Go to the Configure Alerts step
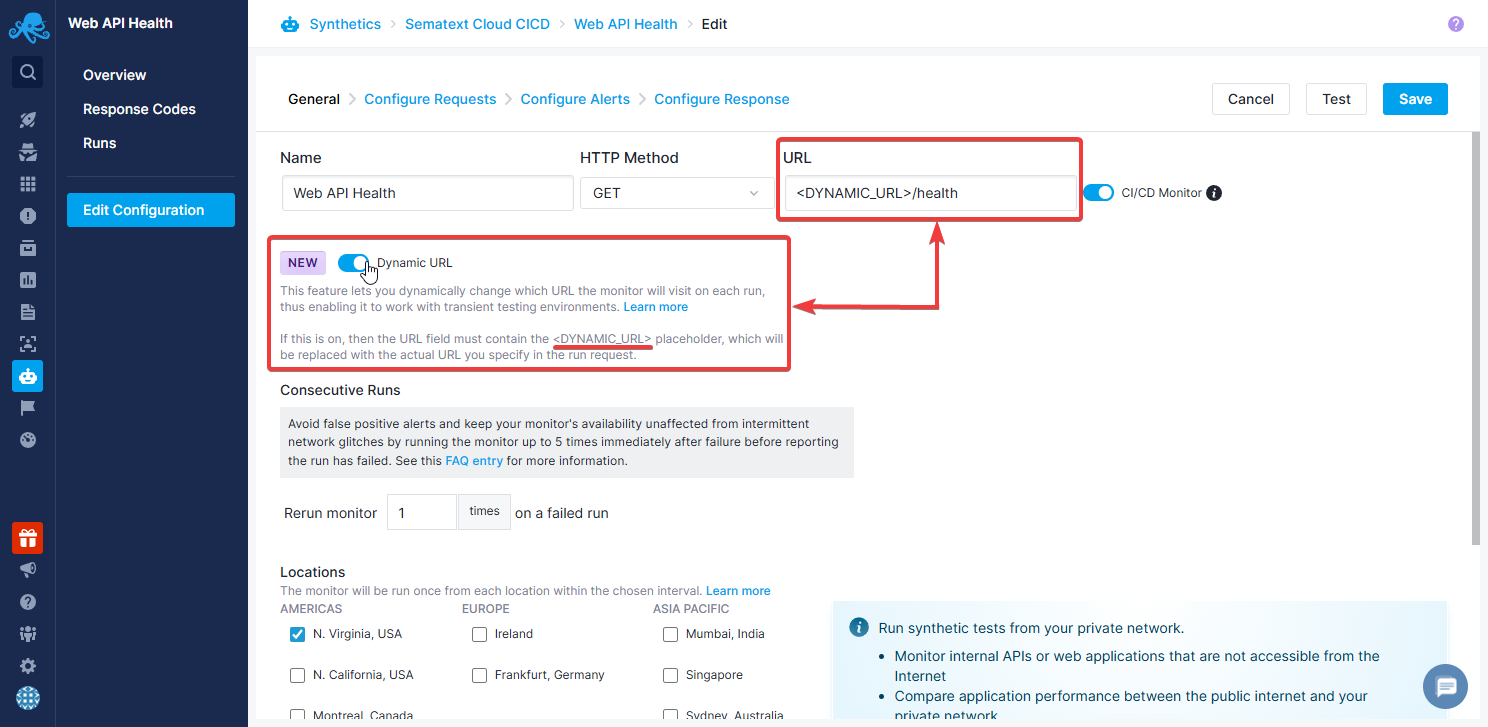 (575, 99)
